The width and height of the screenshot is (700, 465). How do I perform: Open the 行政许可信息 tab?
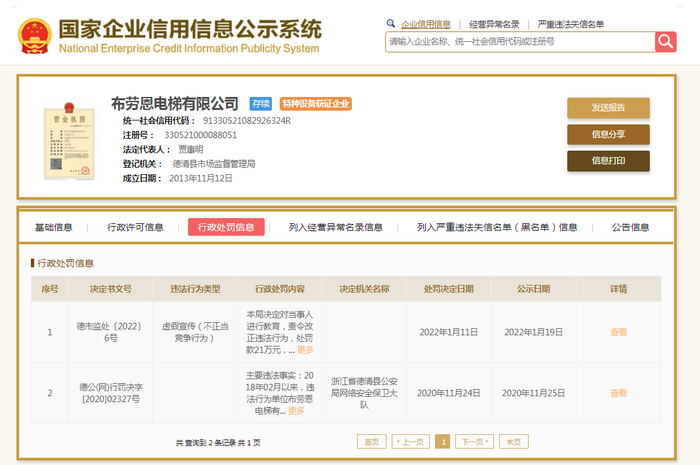coord(135,227)
